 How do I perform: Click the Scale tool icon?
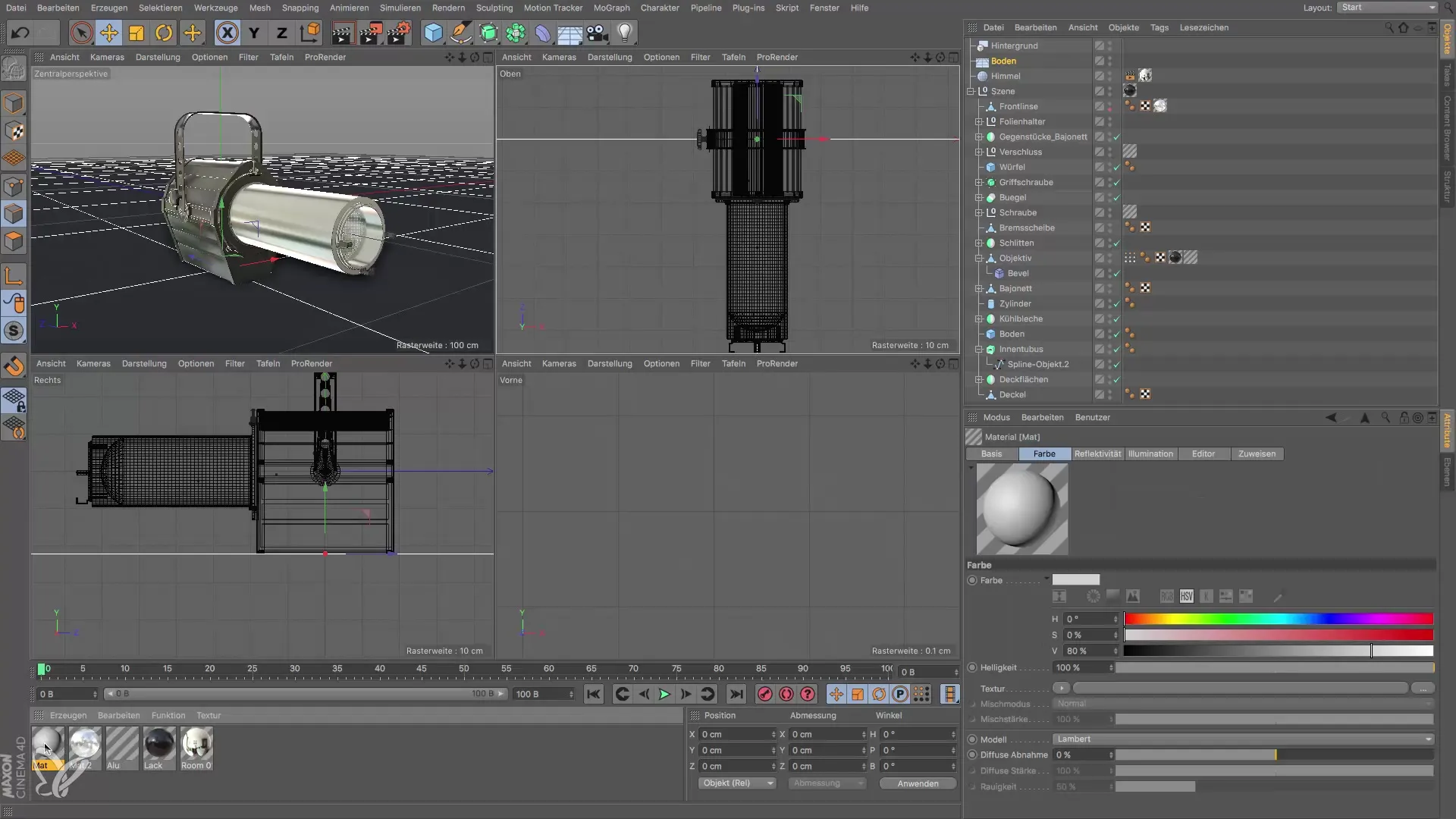coord(136,33)
